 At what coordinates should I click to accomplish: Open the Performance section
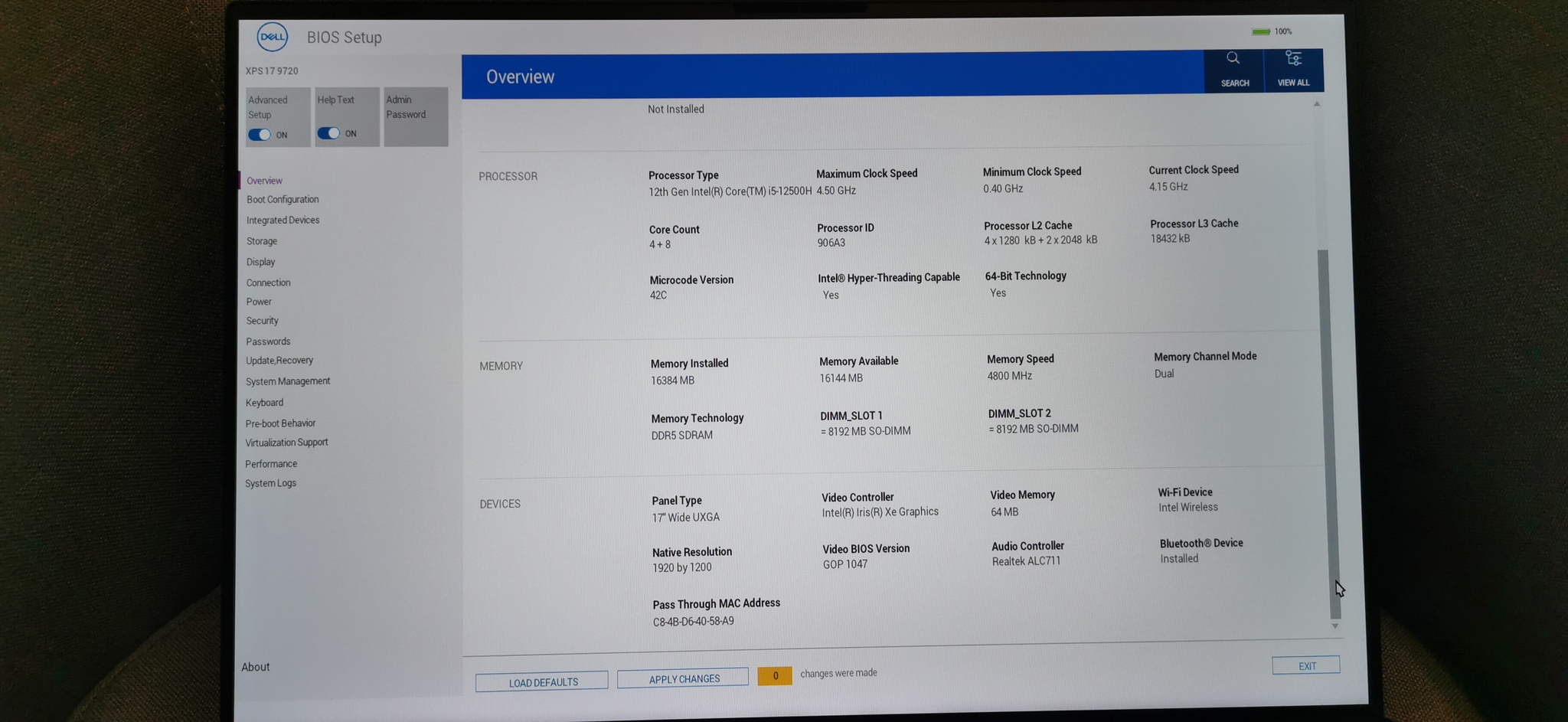pyautogui.click(x=271, y=464)
